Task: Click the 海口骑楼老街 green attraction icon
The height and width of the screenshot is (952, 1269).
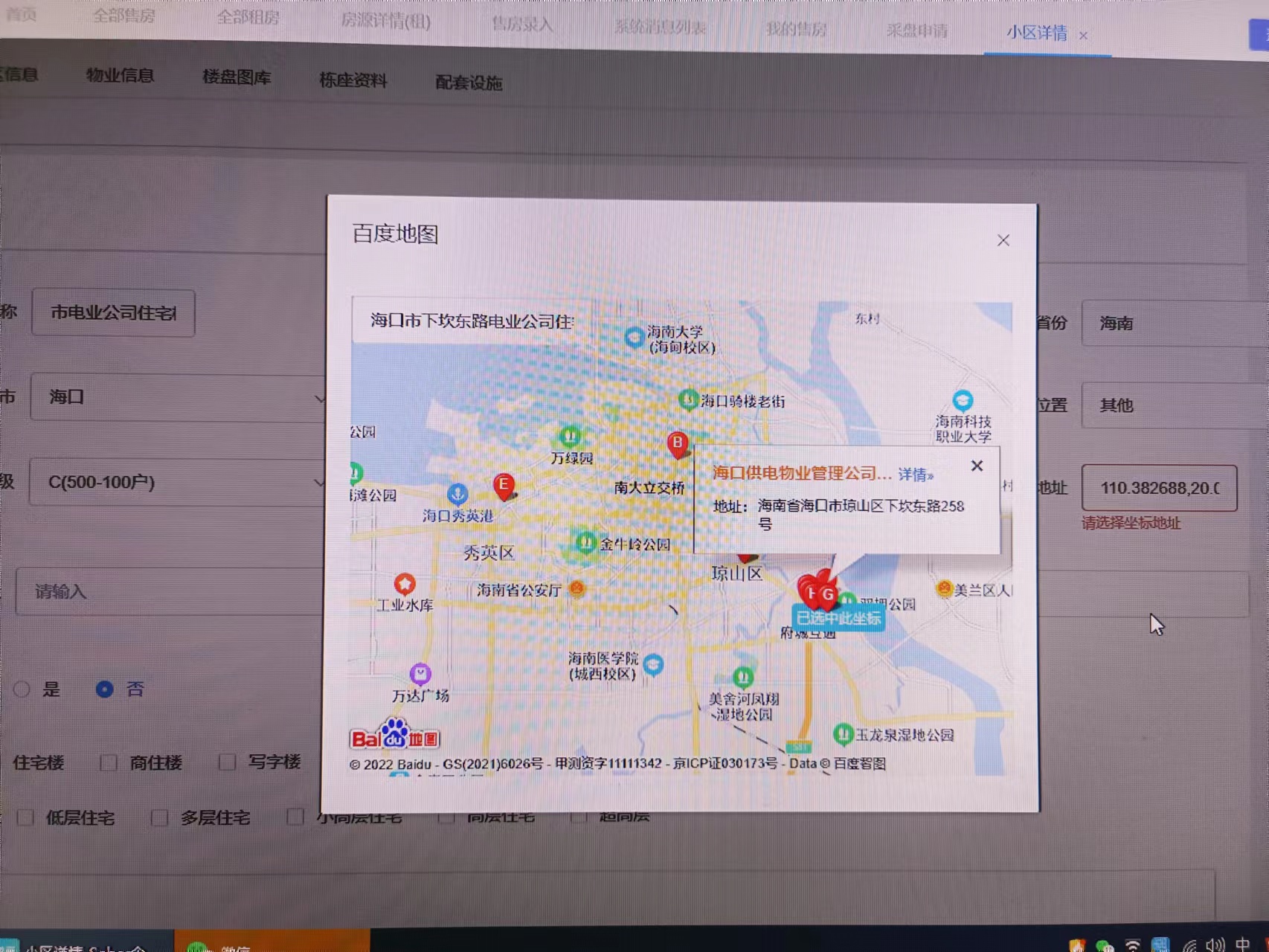Action: (x=688, y=400)
